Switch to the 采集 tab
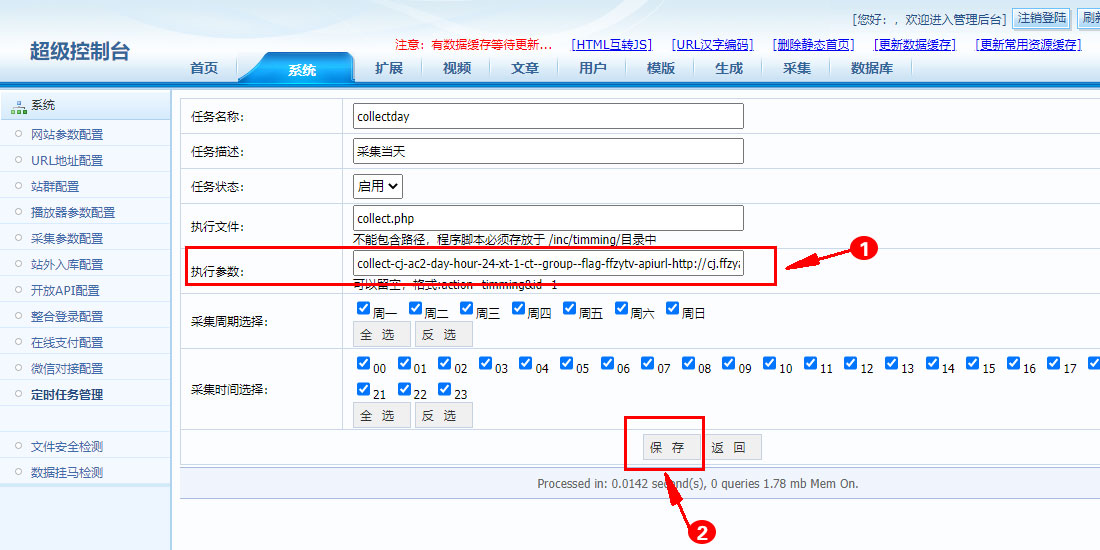Image resolution: width=1100 pixels, height=550 pixels. click(x=797, y=68)
